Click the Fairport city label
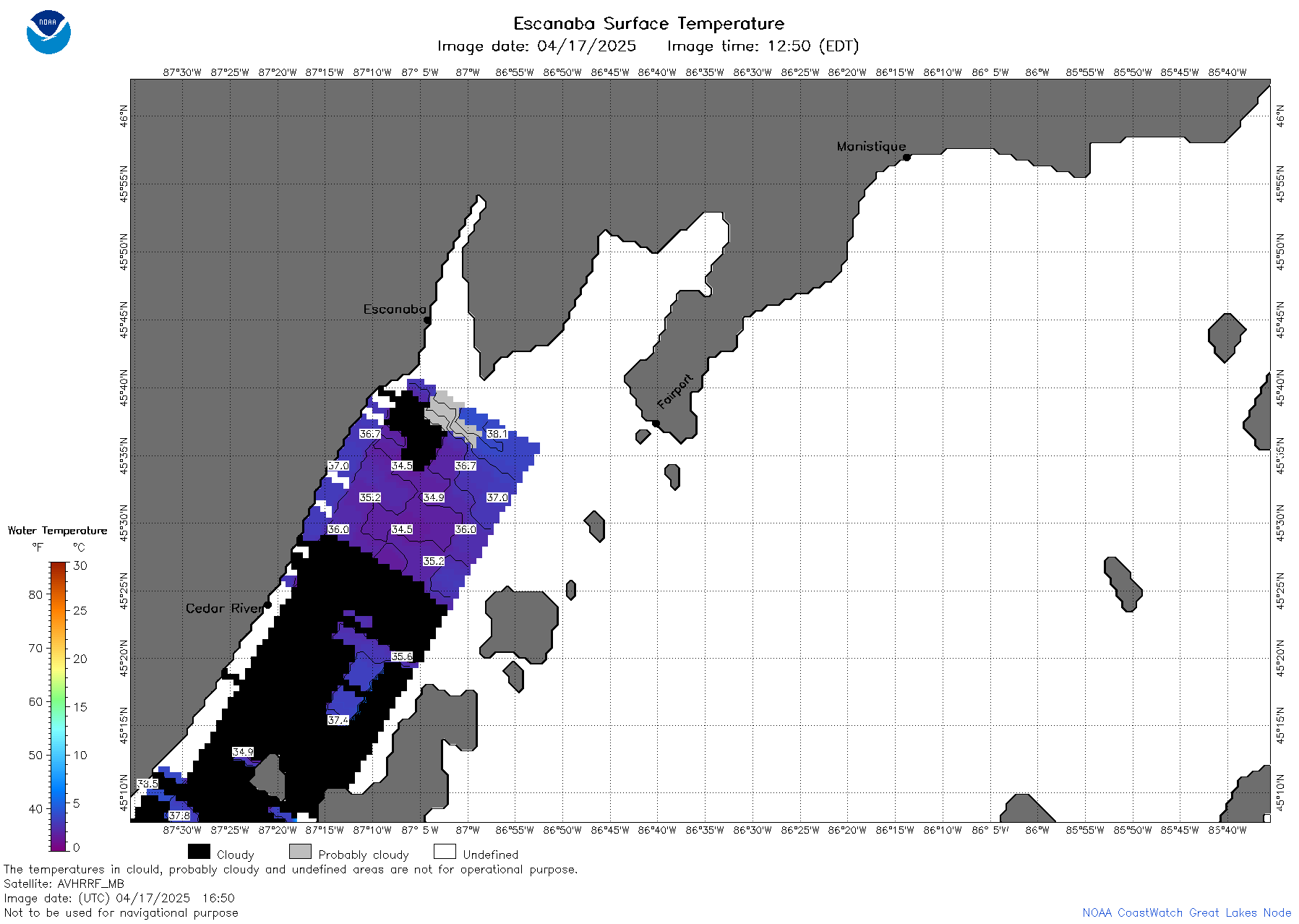This screenshot has height=924, width=1299. coord(675,392)
